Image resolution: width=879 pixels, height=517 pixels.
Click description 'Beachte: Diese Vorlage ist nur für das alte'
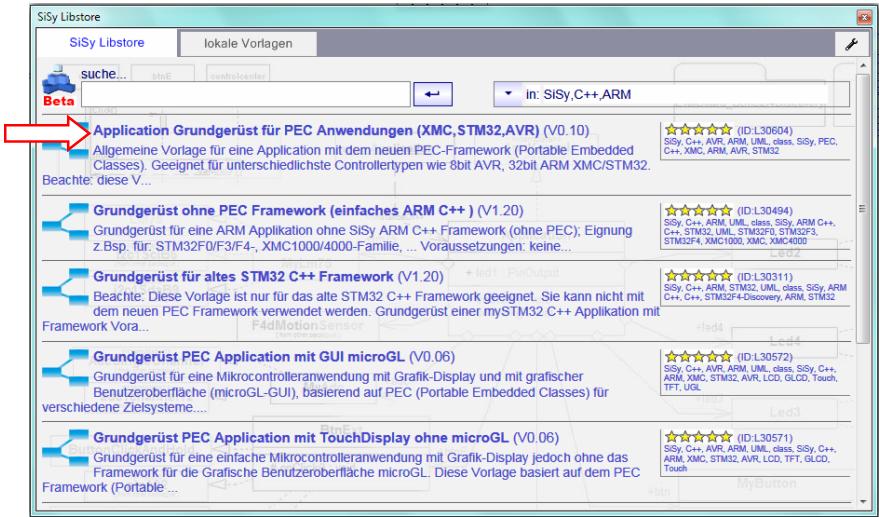[351, 311]
